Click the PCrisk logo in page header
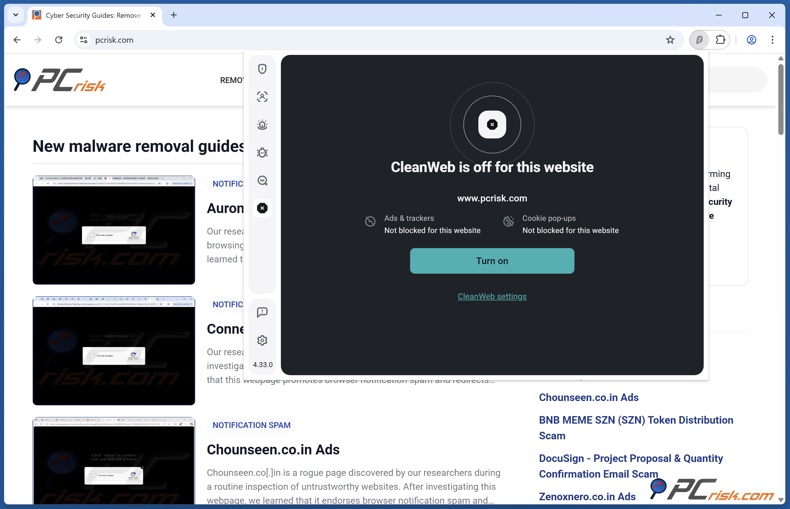The width and height of the screenshot is (790, 509). tap(59, 80)
